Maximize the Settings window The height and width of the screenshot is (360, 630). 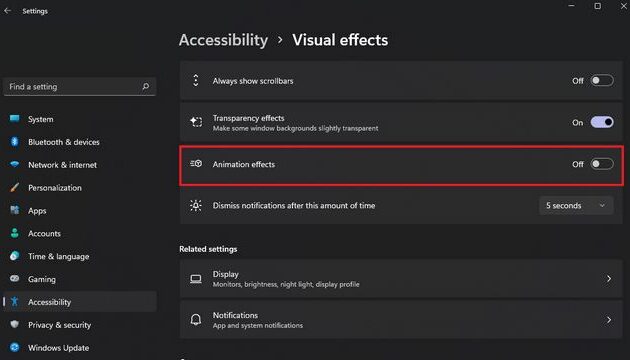(598, 6)
